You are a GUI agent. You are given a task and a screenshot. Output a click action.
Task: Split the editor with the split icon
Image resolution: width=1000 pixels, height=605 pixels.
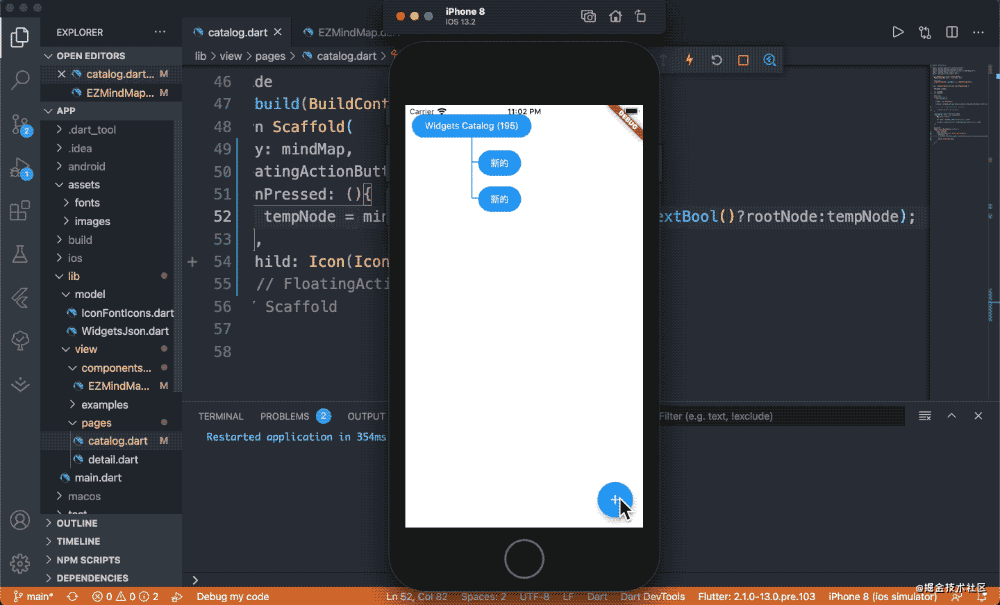pos(952,32)
